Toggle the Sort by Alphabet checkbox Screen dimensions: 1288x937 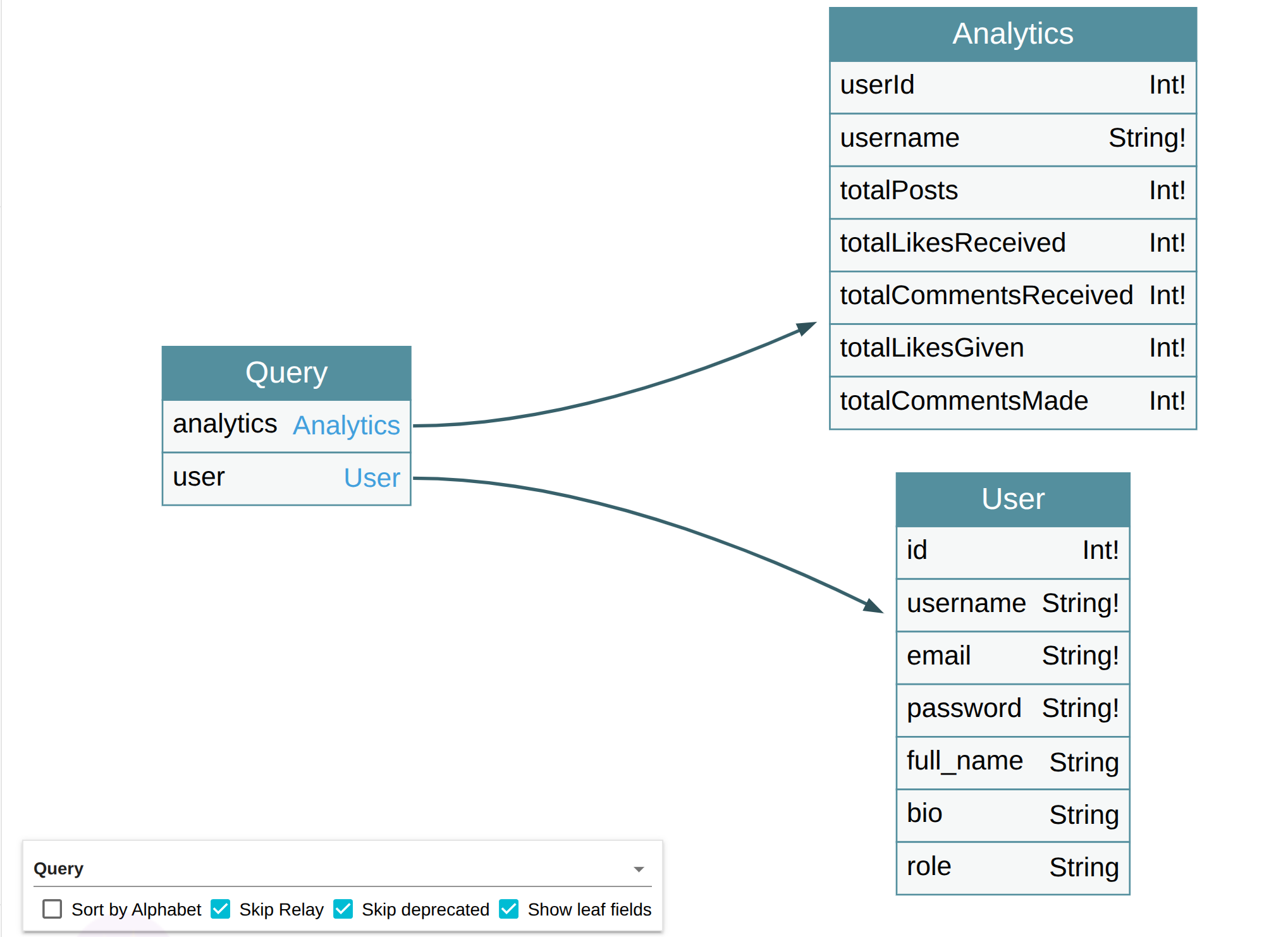pos(52,909)
